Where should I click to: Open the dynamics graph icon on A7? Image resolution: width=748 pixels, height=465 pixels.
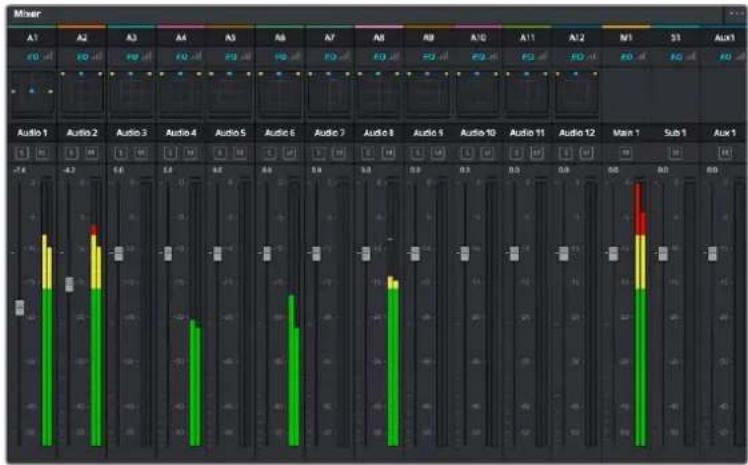point(345,57)
